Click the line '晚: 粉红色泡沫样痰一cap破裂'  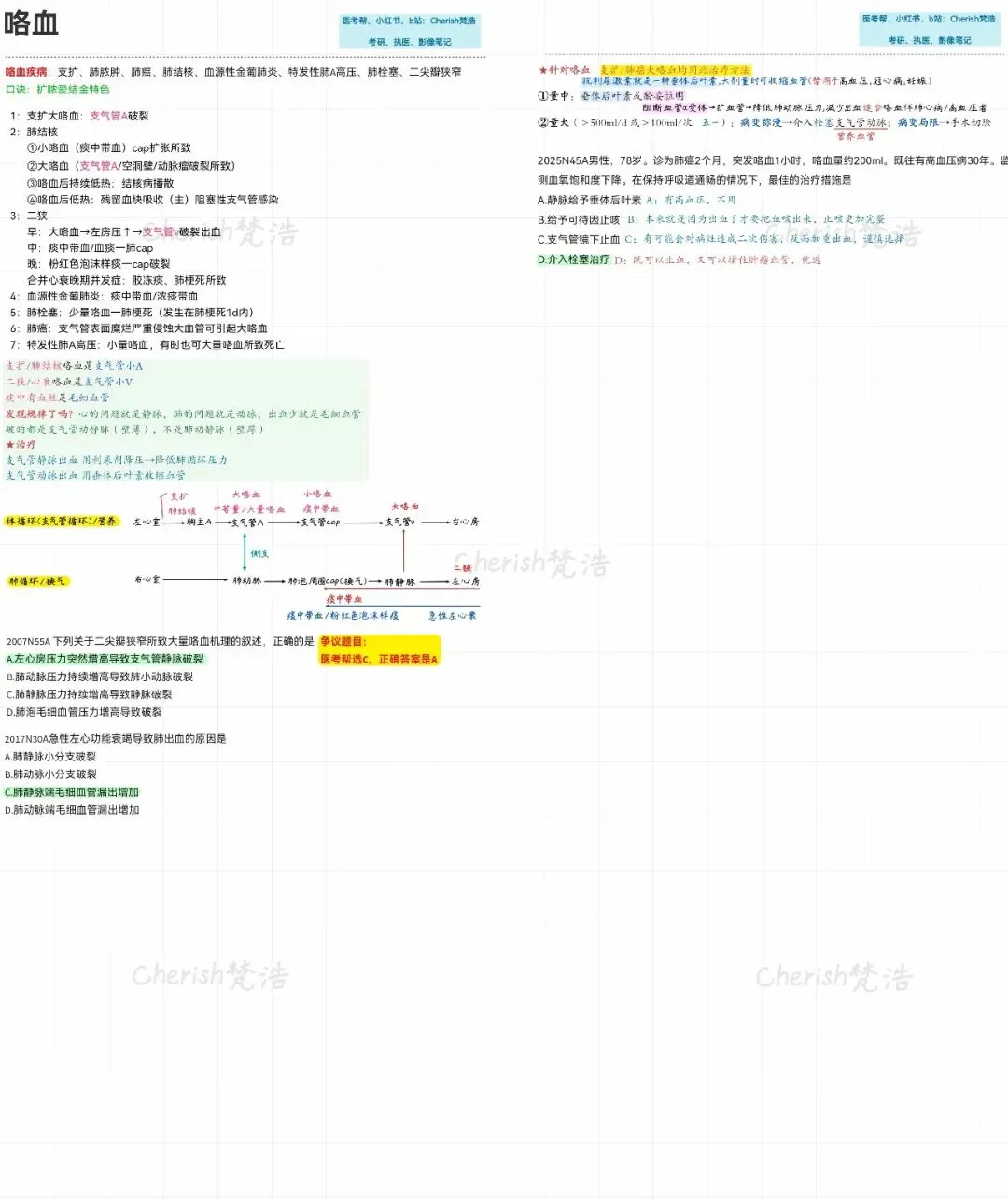98,264
